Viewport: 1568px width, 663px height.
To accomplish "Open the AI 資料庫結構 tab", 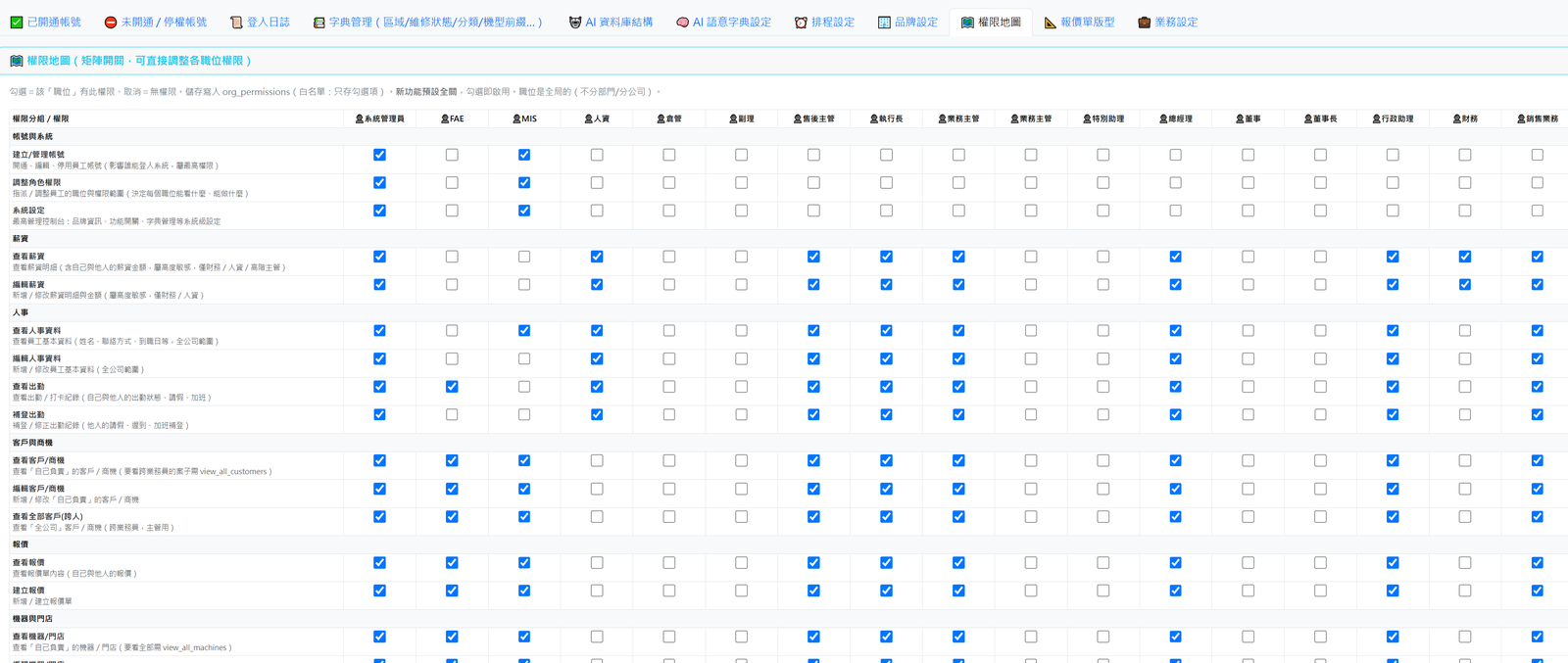I will pyautogui.click(x=611, y=22).
